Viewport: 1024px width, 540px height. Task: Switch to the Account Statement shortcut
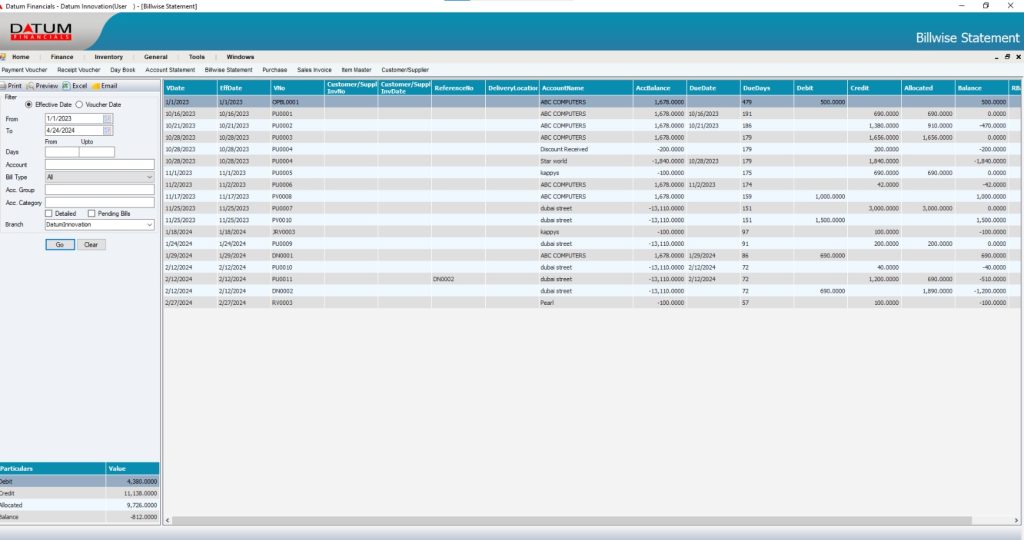(x=170, y=71)
